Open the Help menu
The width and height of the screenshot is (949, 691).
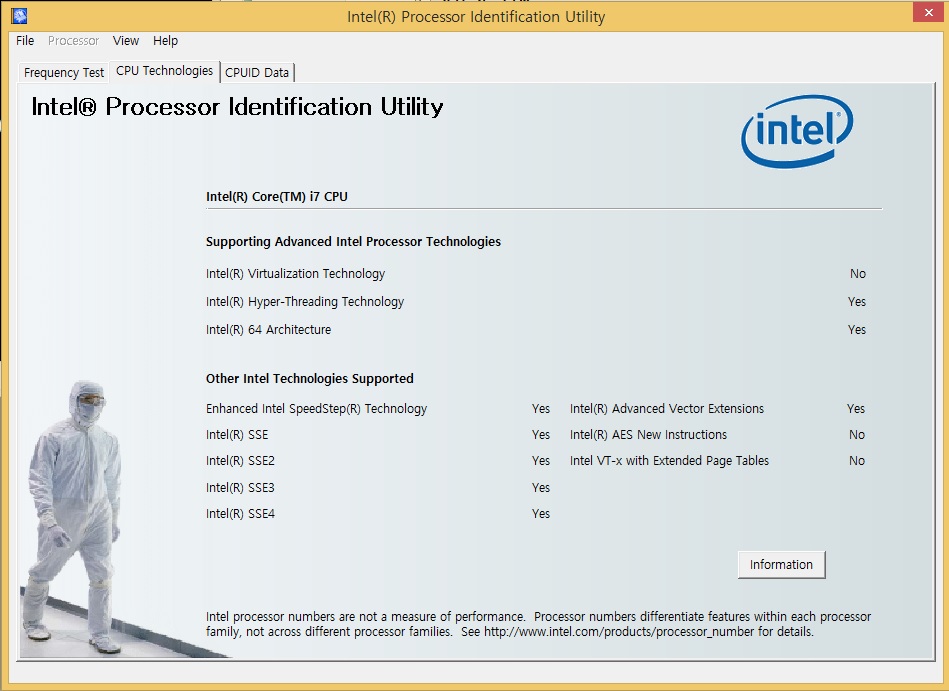point(165,41)
